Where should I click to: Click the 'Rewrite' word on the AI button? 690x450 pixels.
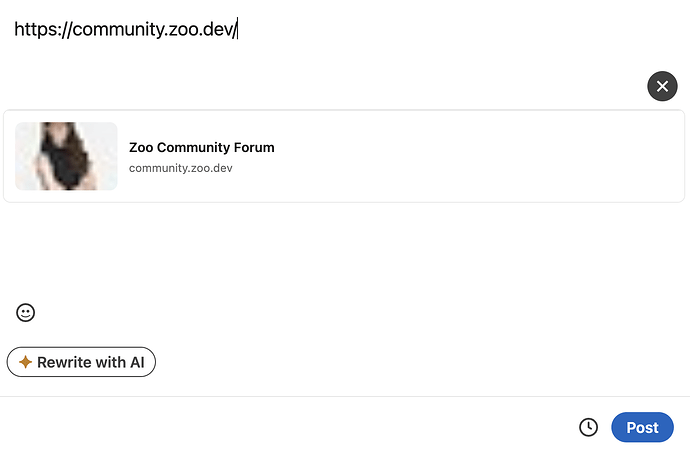(x=64, y=362)
